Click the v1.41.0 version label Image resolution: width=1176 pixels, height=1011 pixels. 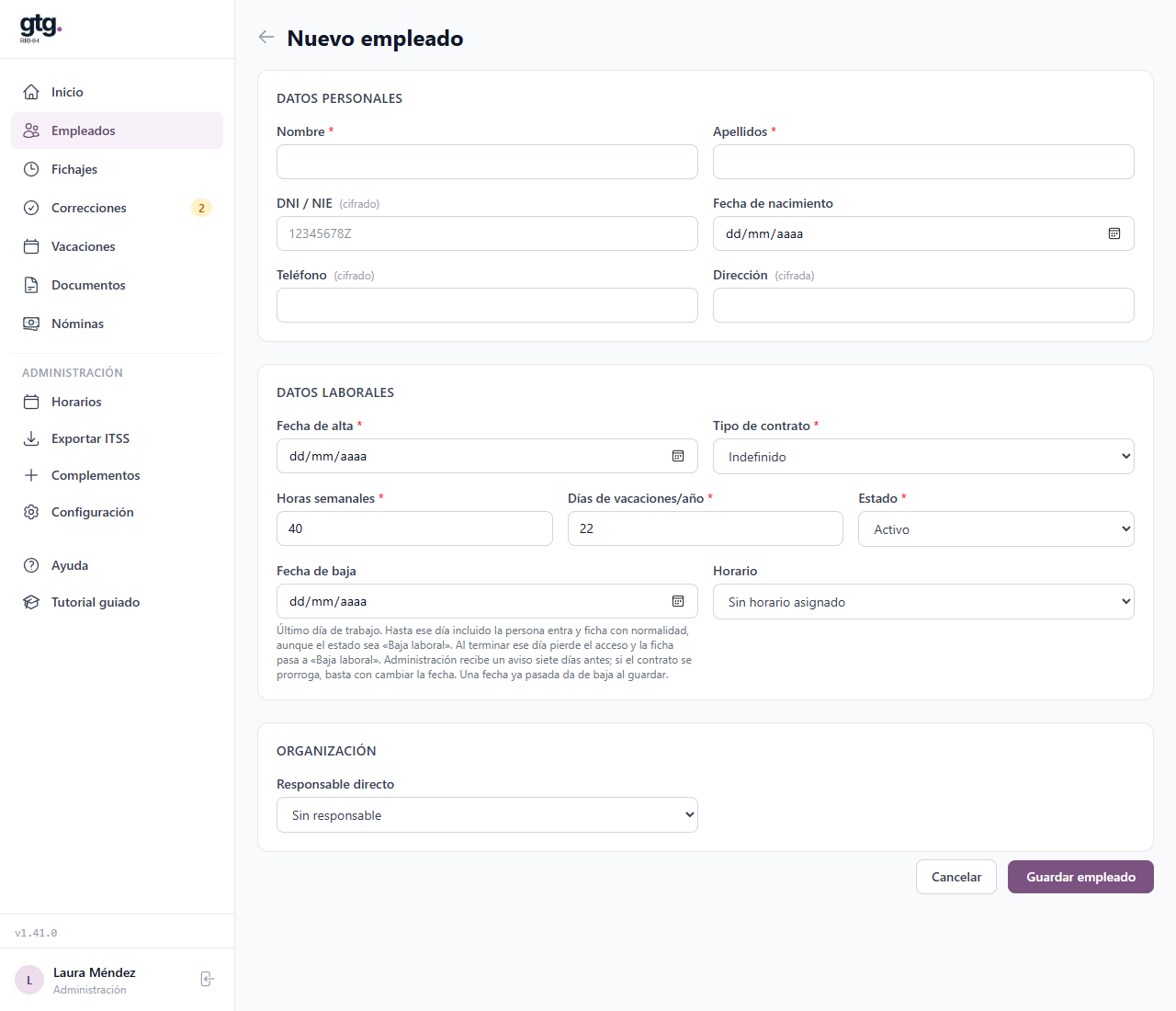(36, 933)
